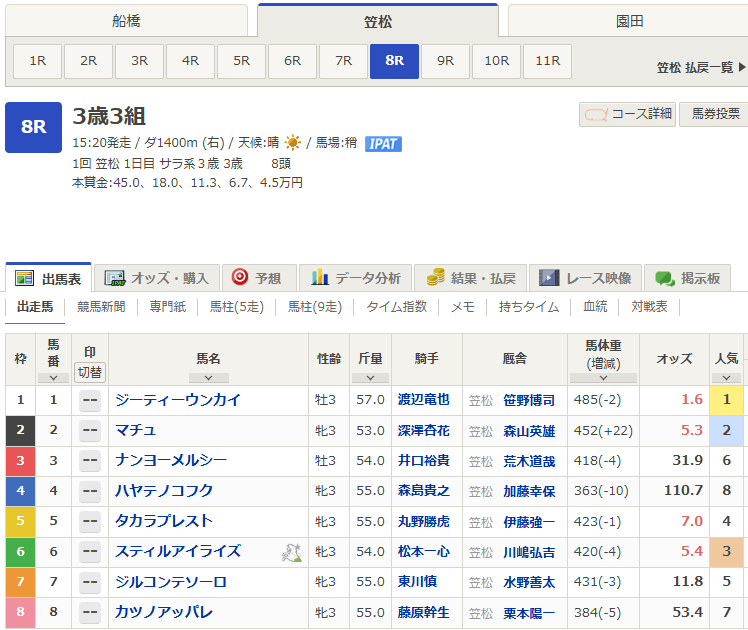Toggle mark selector for スティルアイライズ
The image size is (748, 630).
[90, 552]
